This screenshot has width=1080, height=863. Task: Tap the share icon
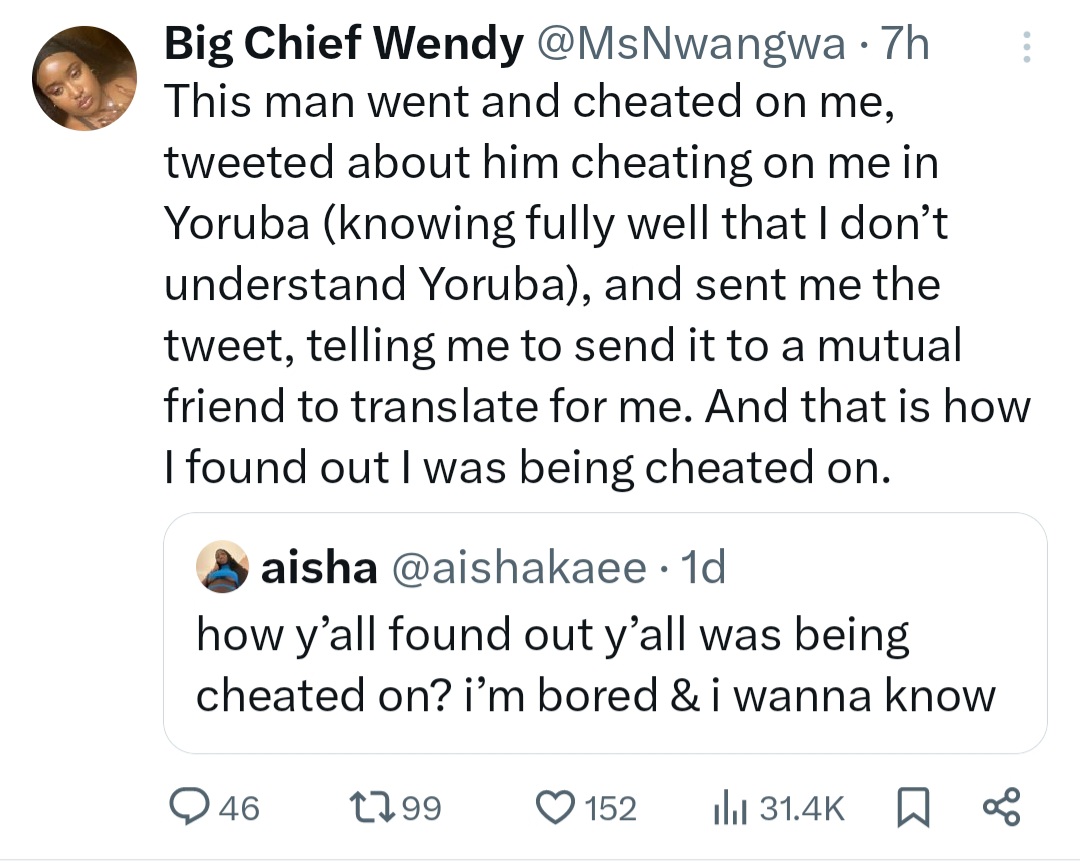[1001, 807]
